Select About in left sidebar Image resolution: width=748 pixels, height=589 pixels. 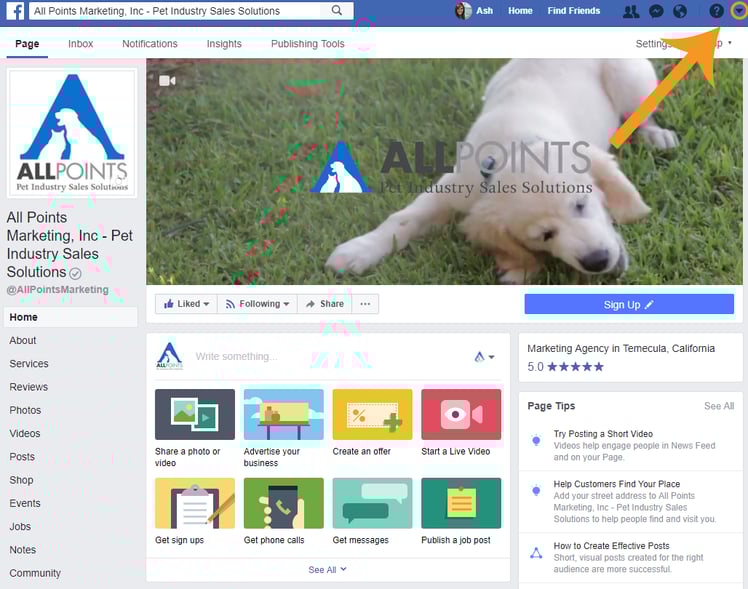point(23,341)
